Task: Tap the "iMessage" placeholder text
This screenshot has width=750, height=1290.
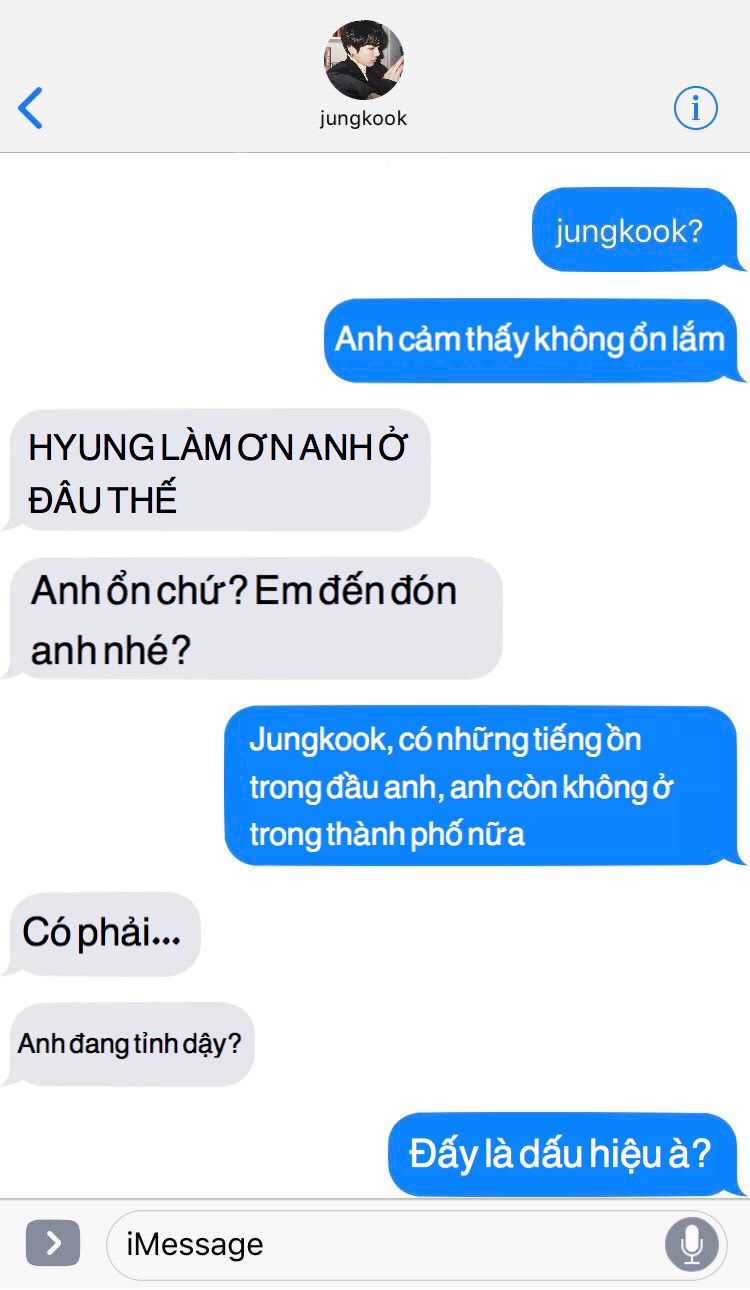Action: click(x=195, y=1245)
